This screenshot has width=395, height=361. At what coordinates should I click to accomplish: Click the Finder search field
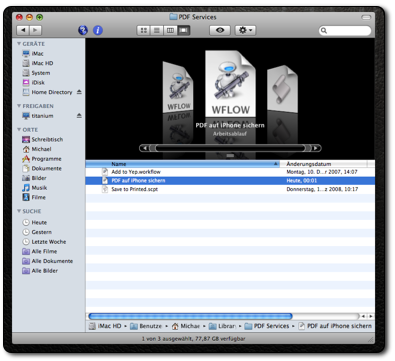[x=345, y=31]
